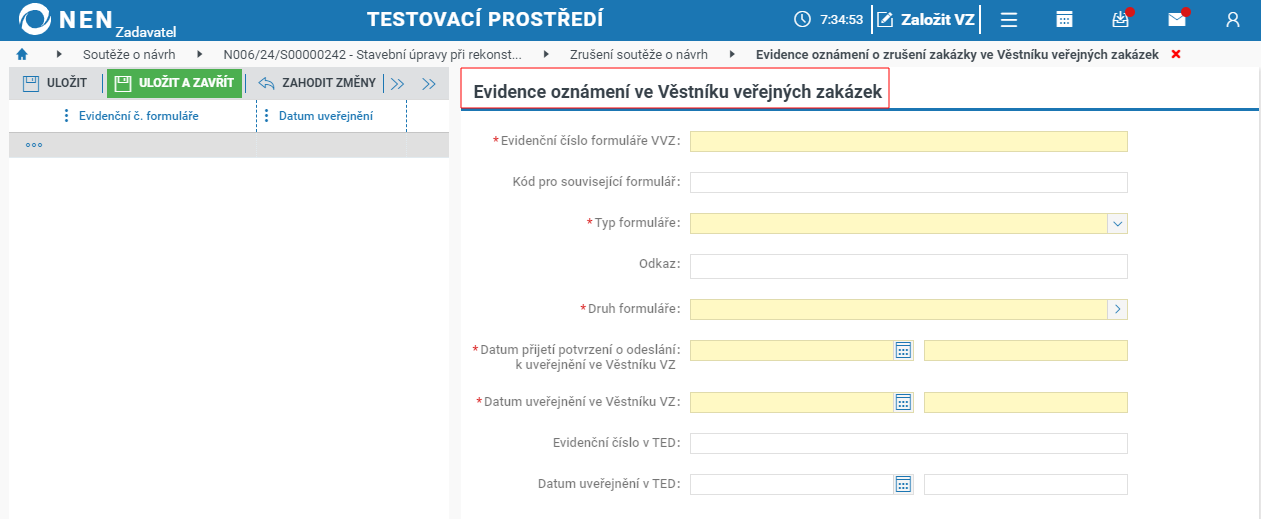Click the Uložit a zavřít button
Image resolution: width=1261 pixels, height=519 pixels.
point(175,83)
